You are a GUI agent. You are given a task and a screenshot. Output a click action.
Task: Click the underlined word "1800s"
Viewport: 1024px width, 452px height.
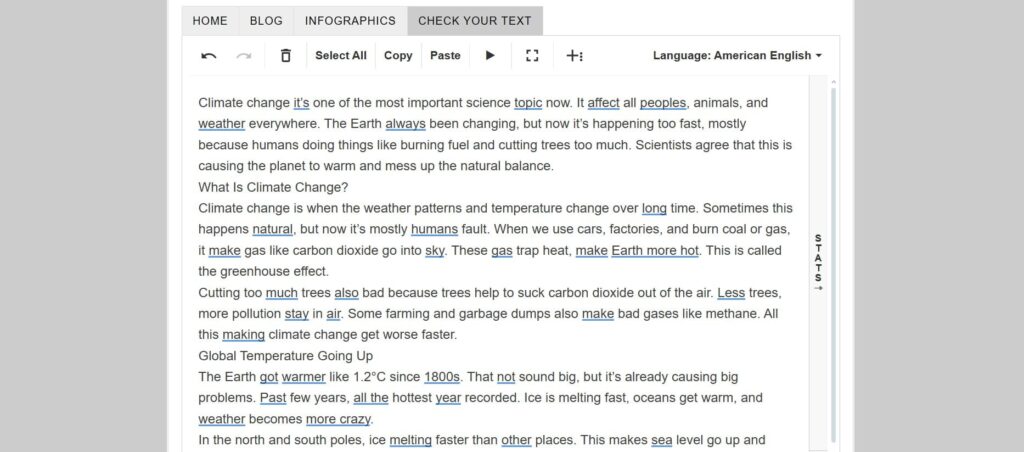click(442, 377)
